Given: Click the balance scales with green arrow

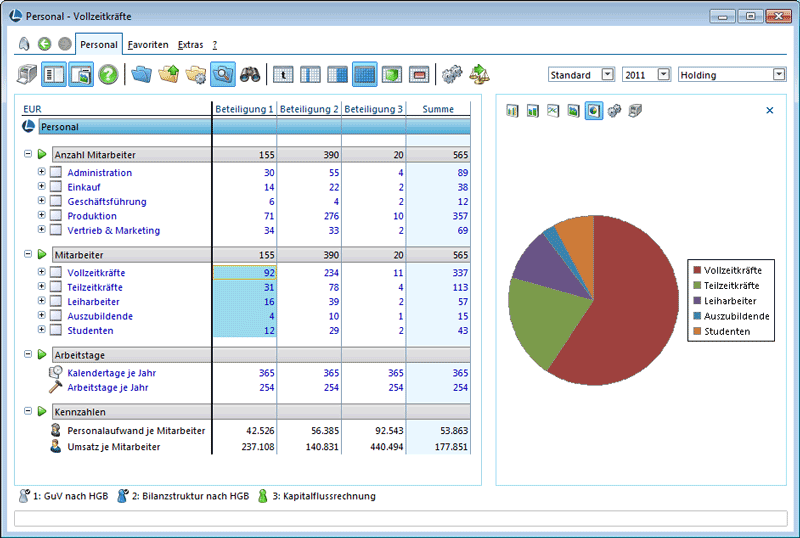Looking at the screenshot, I should point(479,75).
